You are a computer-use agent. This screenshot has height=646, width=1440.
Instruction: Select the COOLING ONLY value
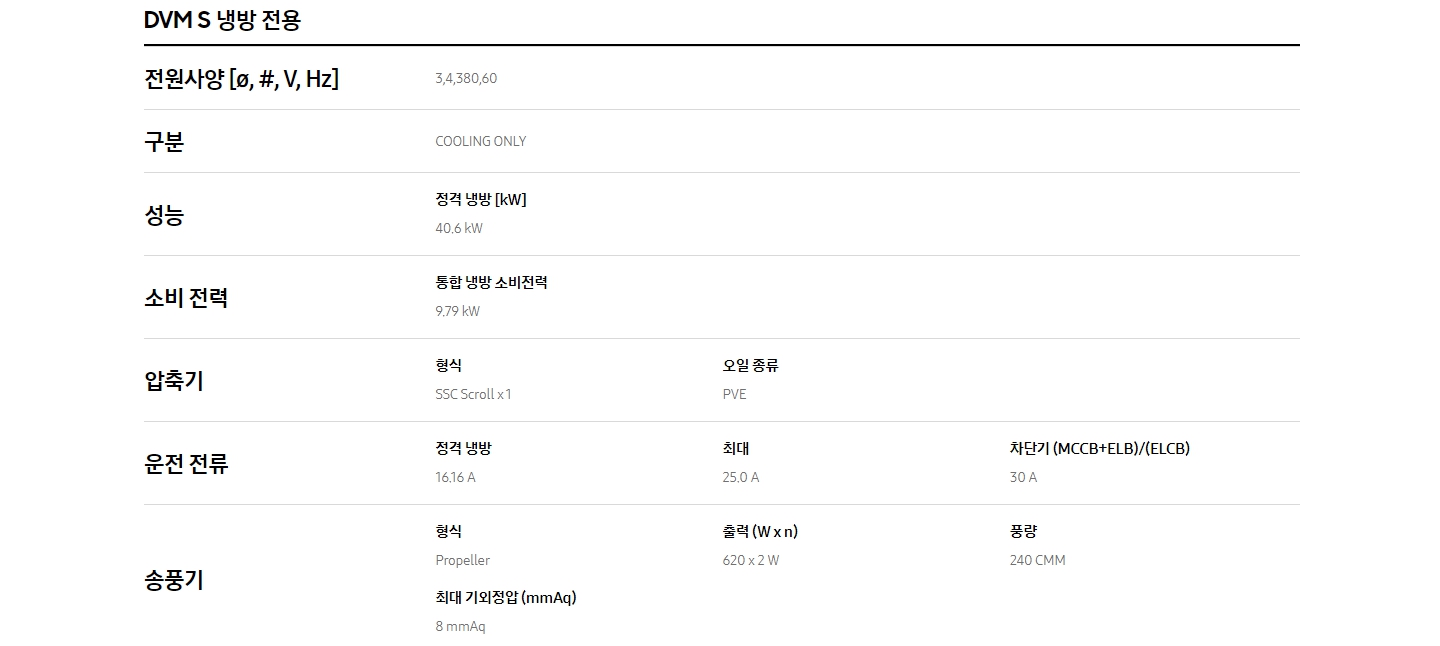tap(481, 141)
